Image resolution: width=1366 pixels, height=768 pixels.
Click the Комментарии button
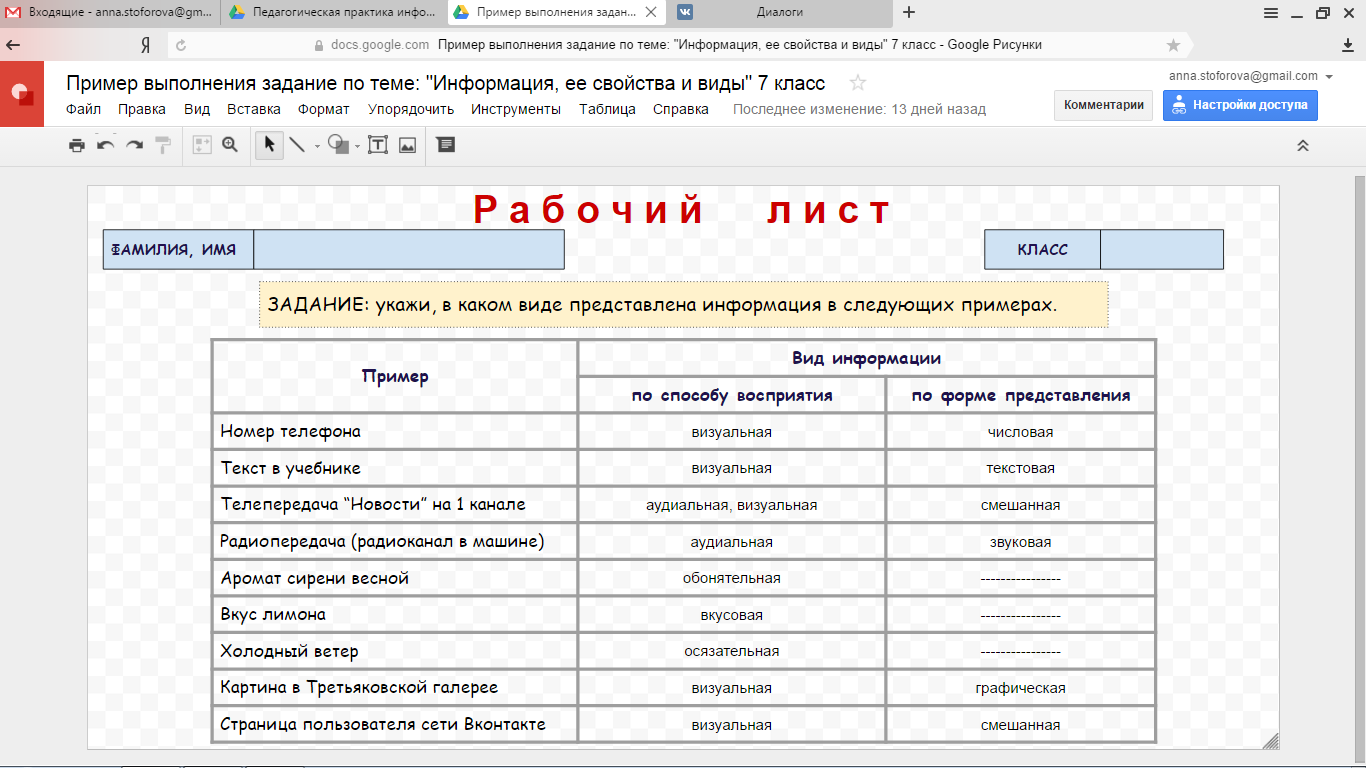(1103, 105)
